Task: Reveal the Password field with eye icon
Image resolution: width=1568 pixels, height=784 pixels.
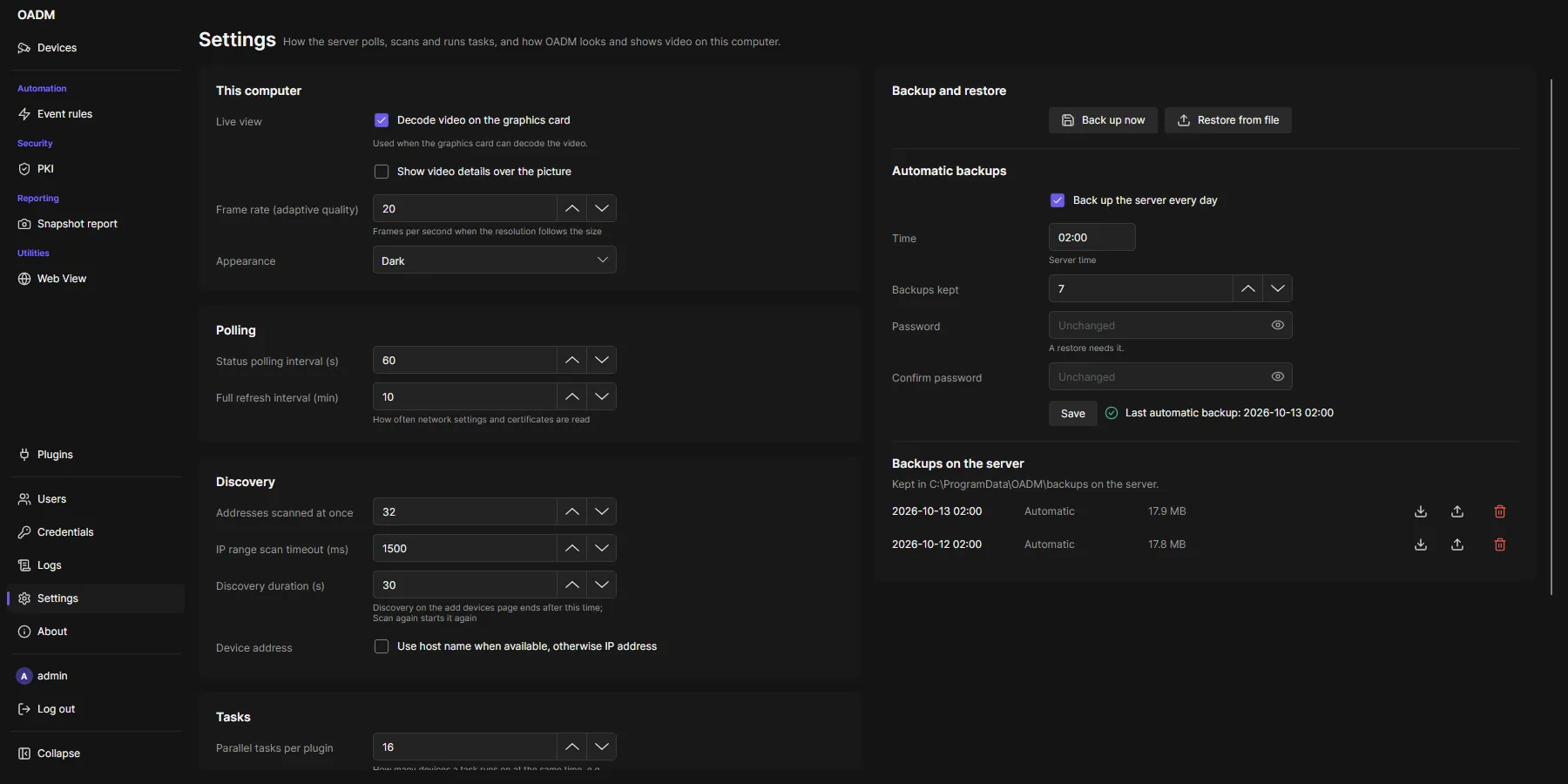Action: point(1278,325)
